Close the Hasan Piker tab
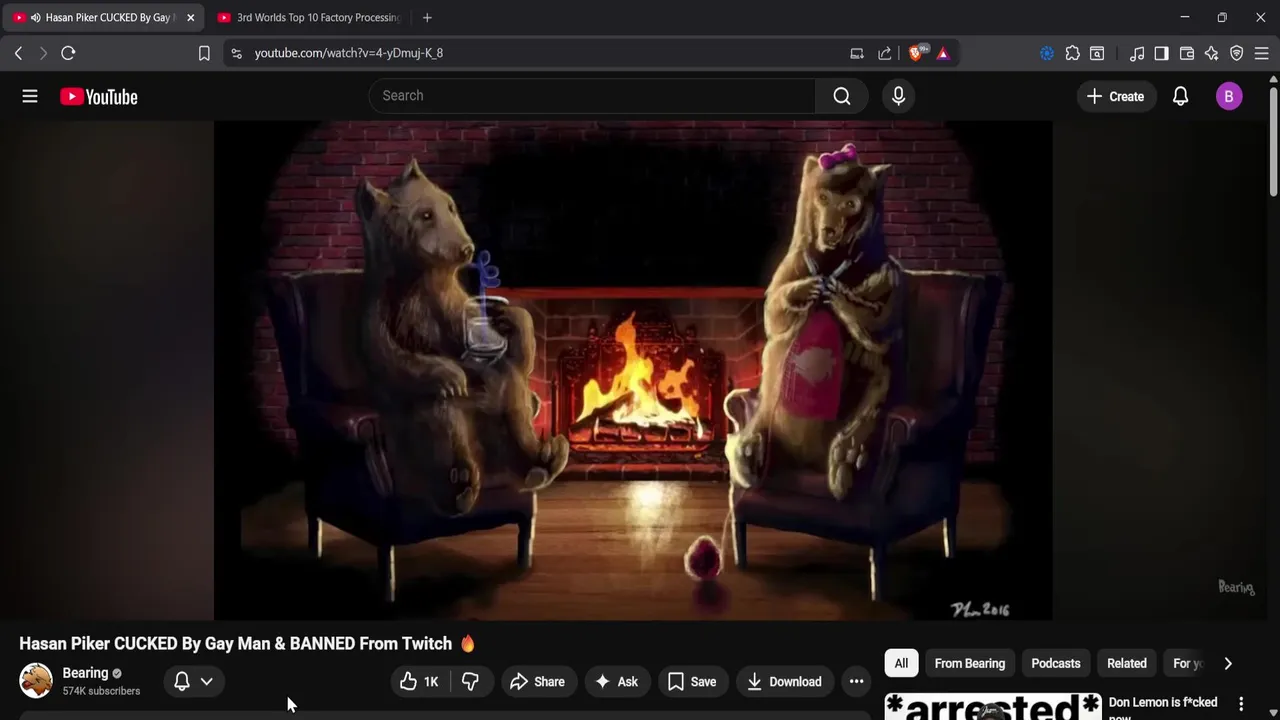1280x720 pixels. coord(190,17)
